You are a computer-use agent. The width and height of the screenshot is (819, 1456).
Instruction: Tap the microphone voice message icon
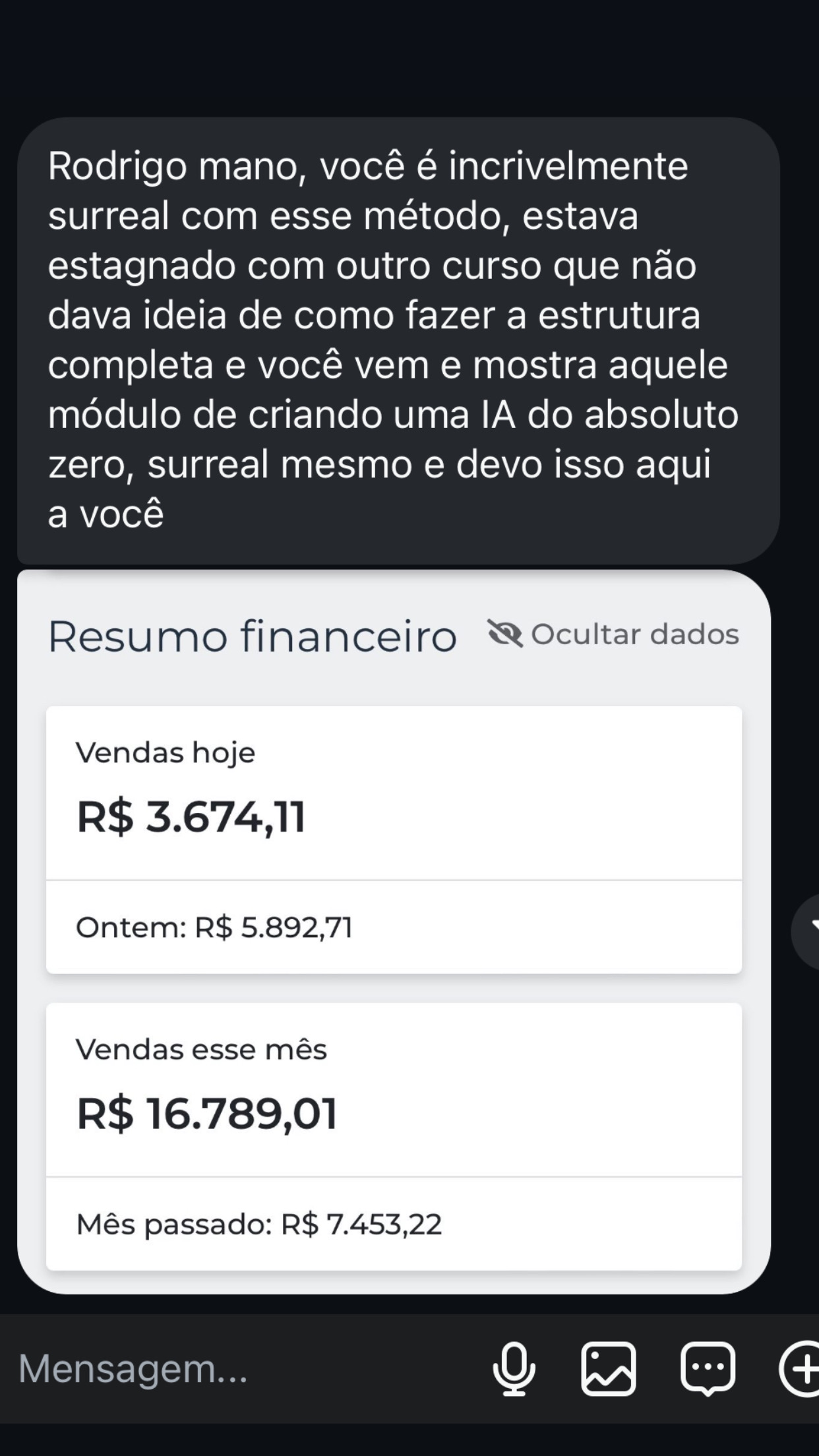point(514,1370)
